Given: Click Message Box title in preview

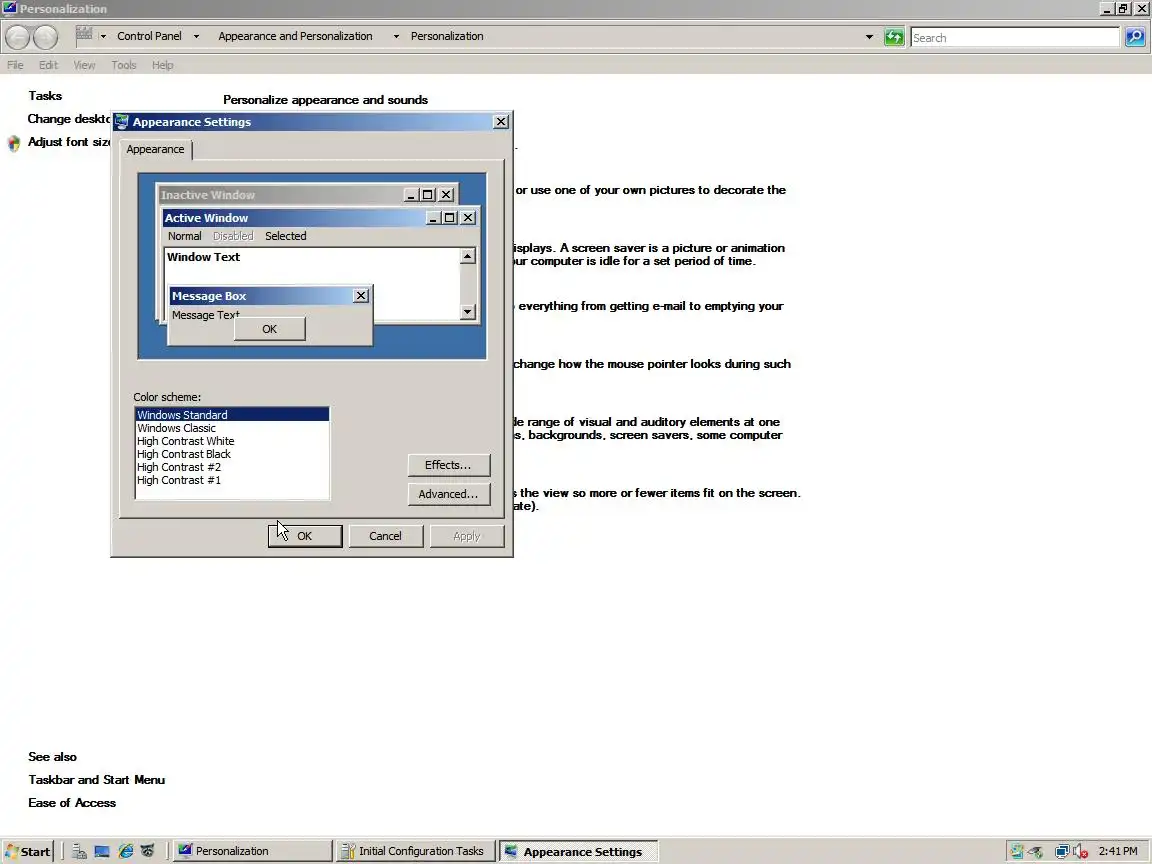Looking at the screenshot, I should tap(209, 296).
